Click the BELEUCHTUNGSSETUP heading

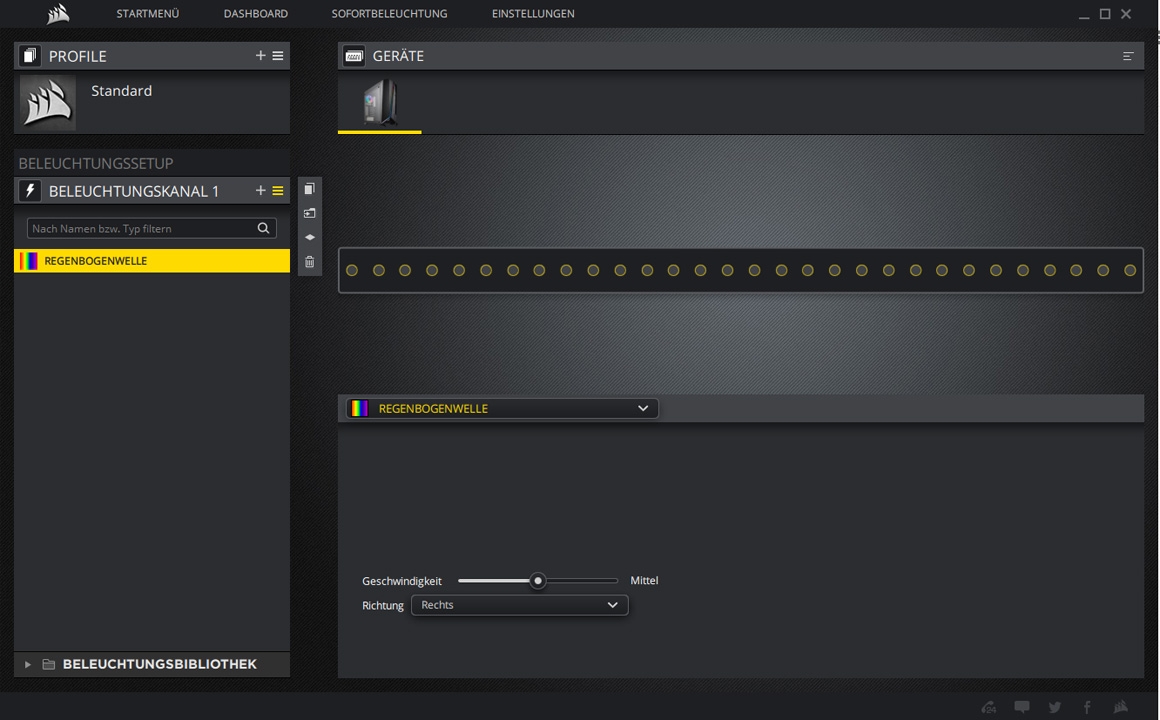(x=95, y=164)
